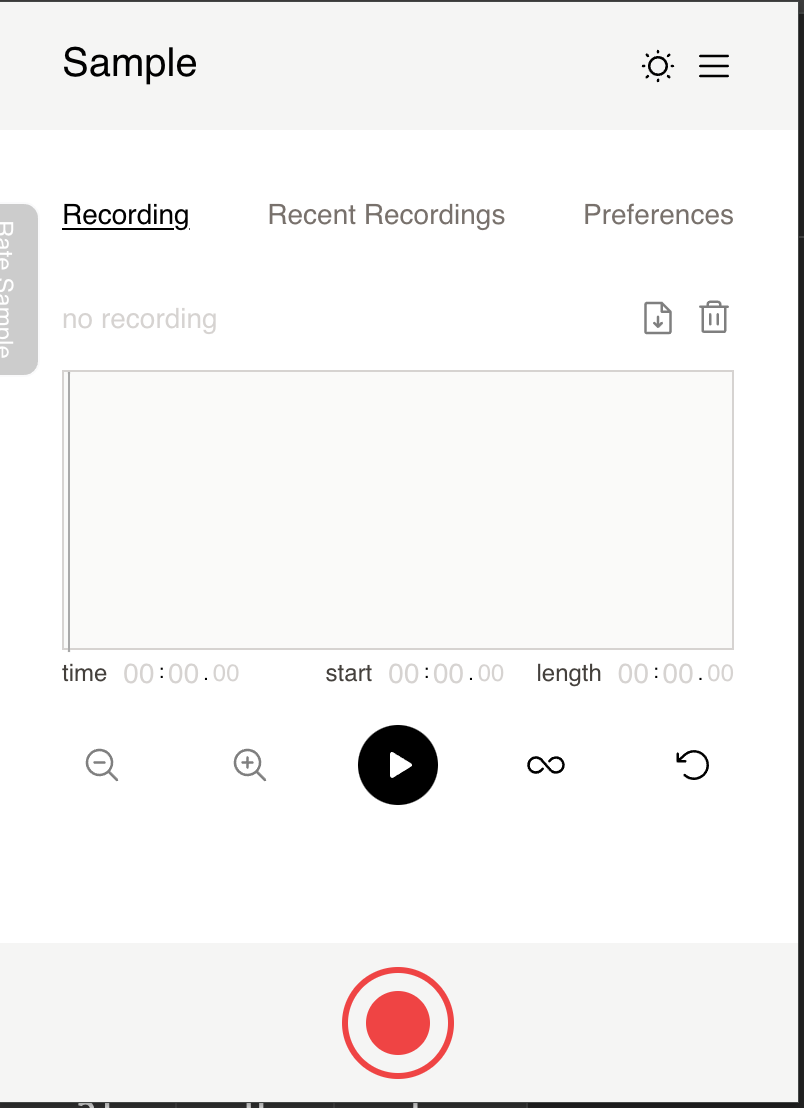This screenshot has width=804, height=1108.
Task: Select the Recording tab
Action: tap(125, 215)
